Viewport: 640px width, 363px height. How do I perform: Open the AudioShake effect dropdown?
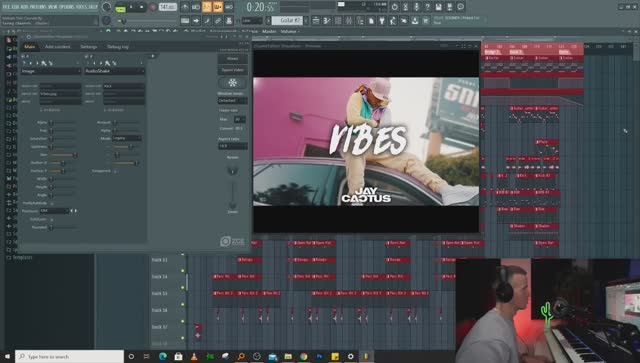pos(114,71)
